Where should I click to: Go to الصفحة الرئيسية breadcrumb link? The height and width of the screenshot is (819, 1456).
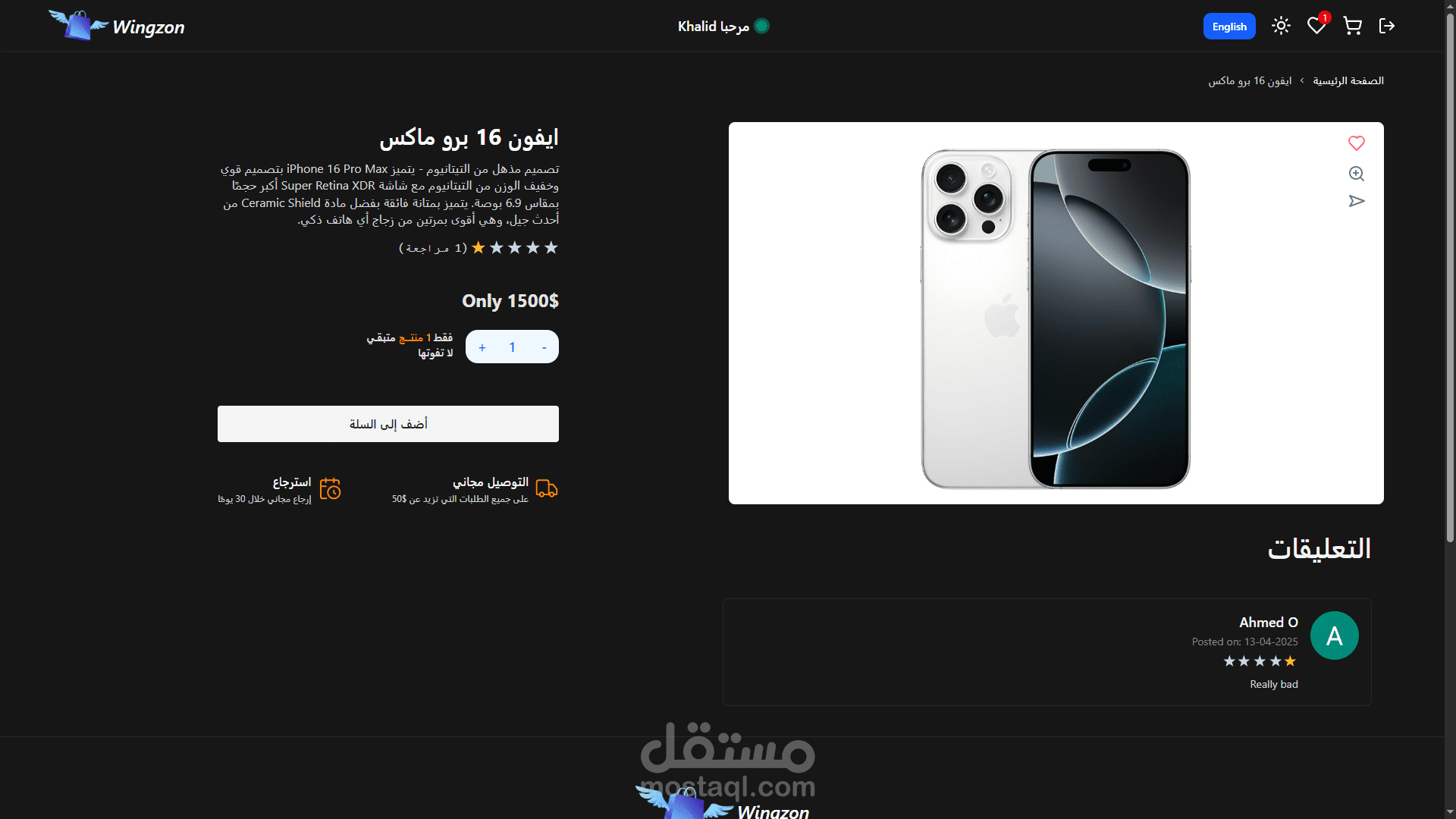1348,80
